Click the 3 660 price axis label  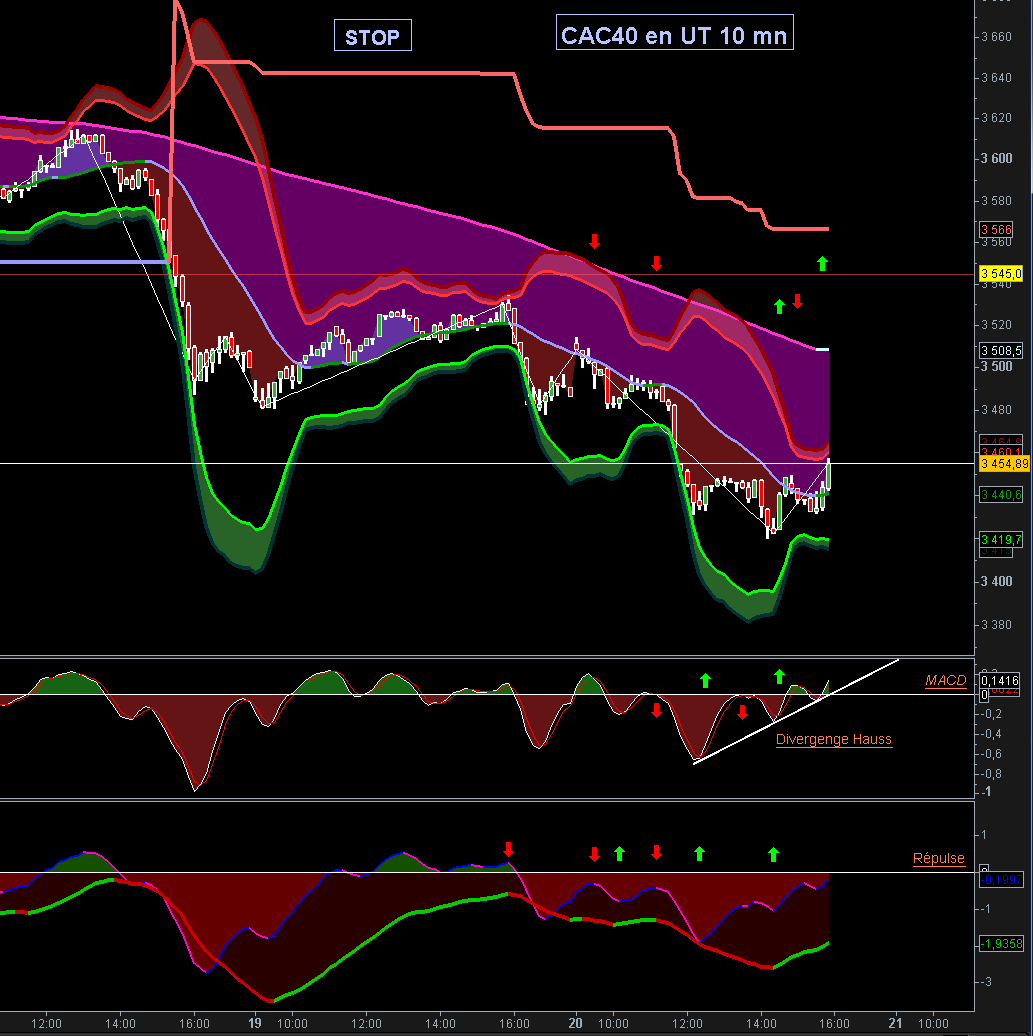coord(996,37)
